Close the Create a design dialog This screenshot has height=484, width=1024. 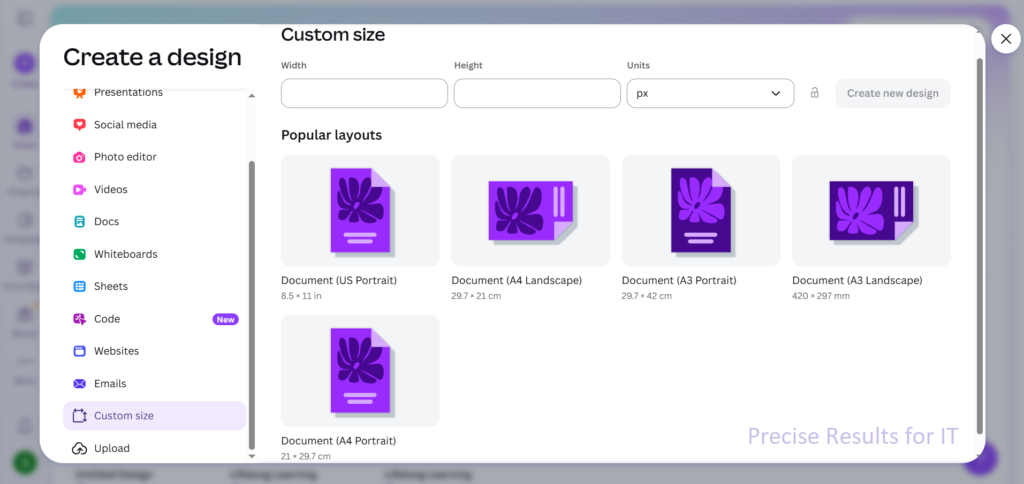1006,39
